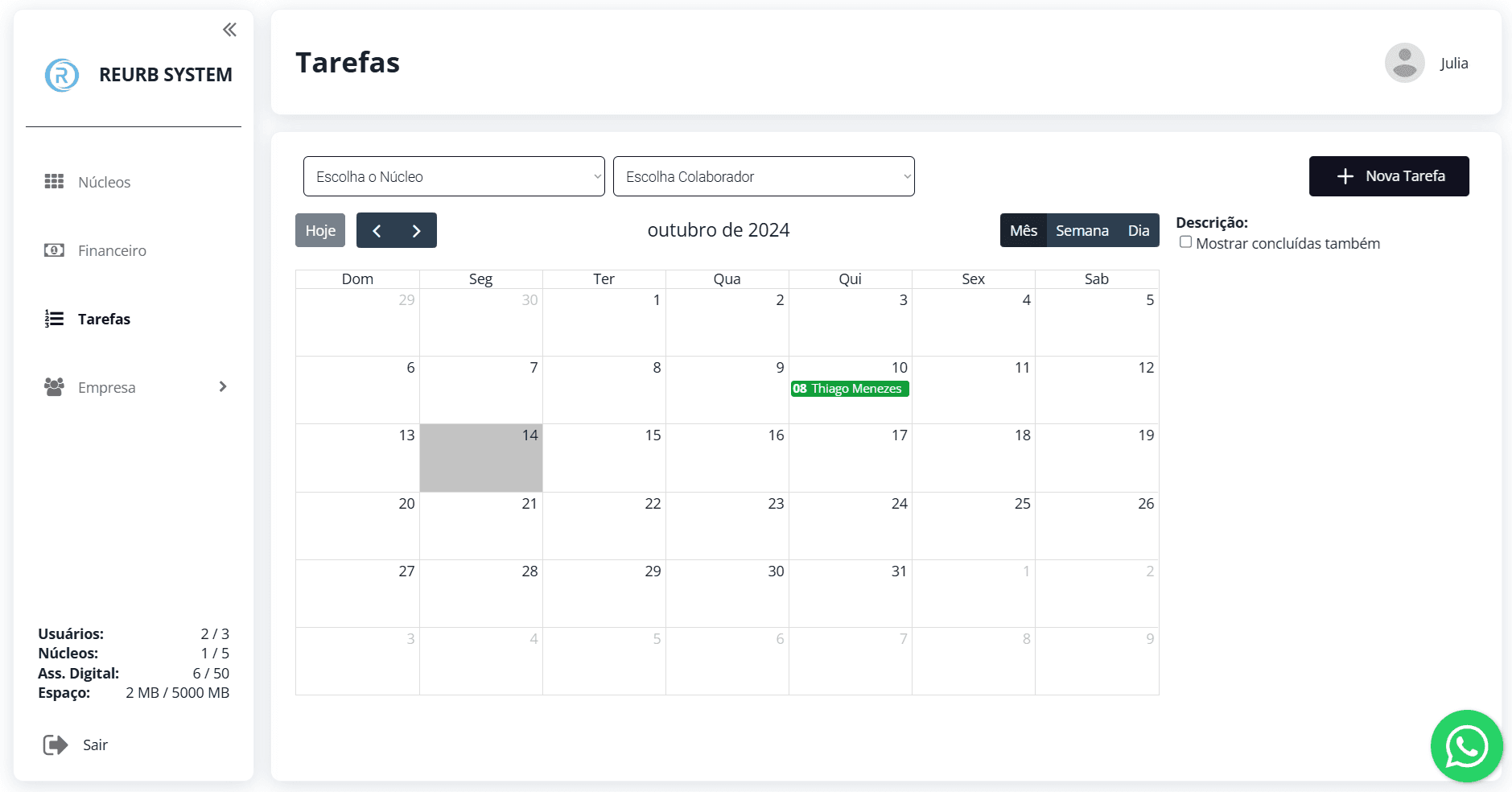Image resolution: width=1512 pixels, height=792 pixels.
Task: Open WhatsApp chat floating icon
Action: point(1466,746)
